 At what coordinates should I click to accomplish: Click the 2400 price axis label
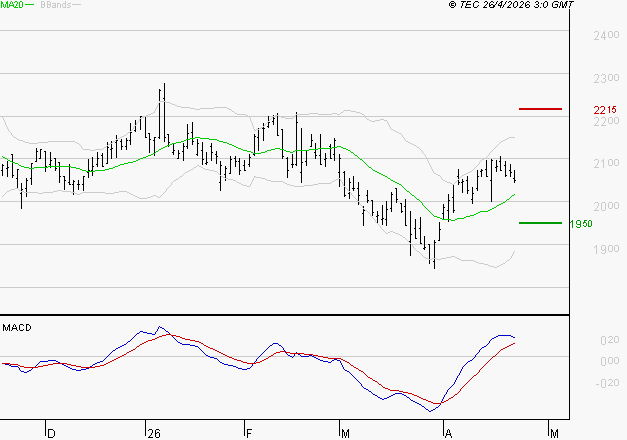(x=606, y=36)
